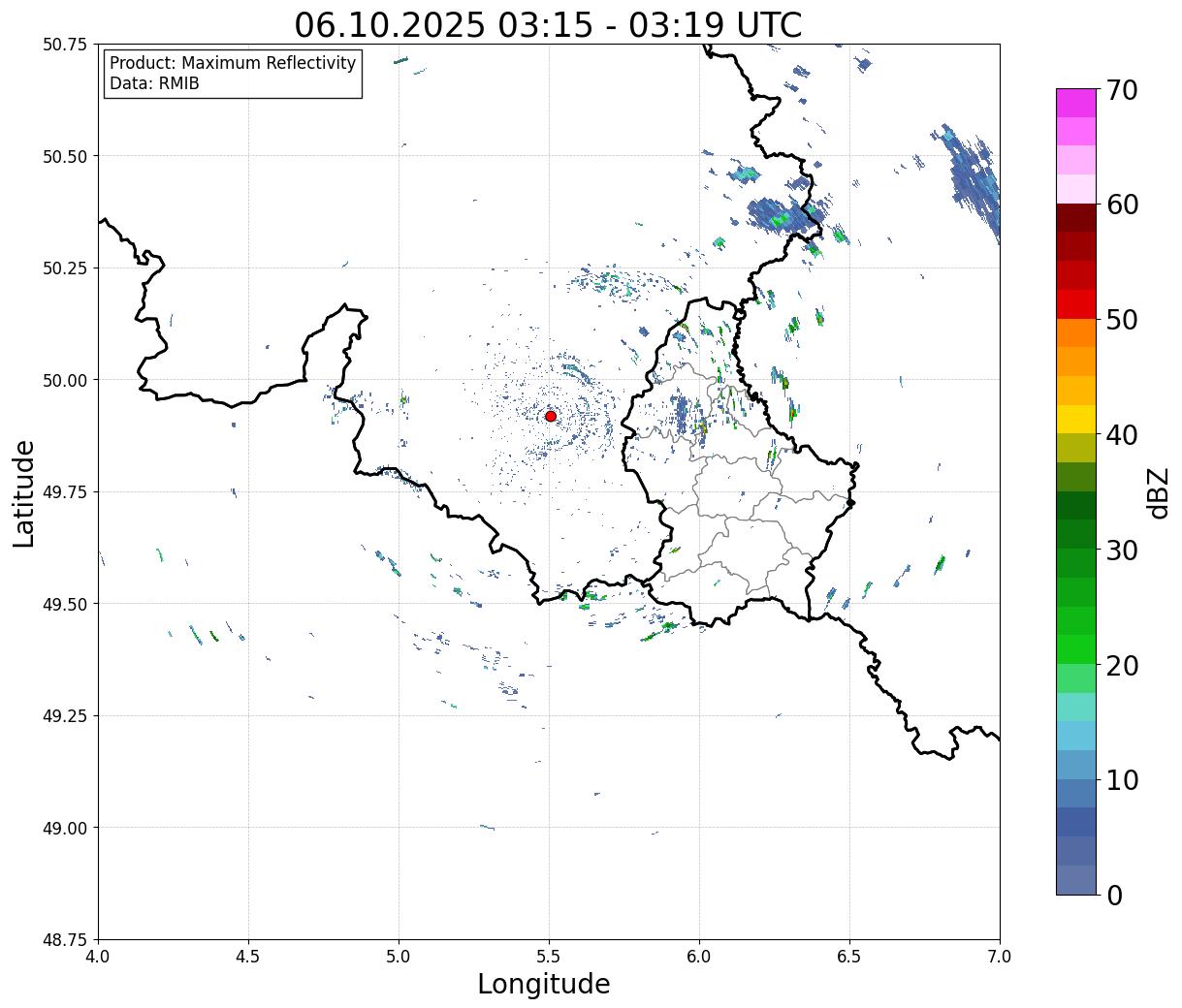Click the colorbar tick label 20
1182x1008 pixels.
[x=1122, y=666]
